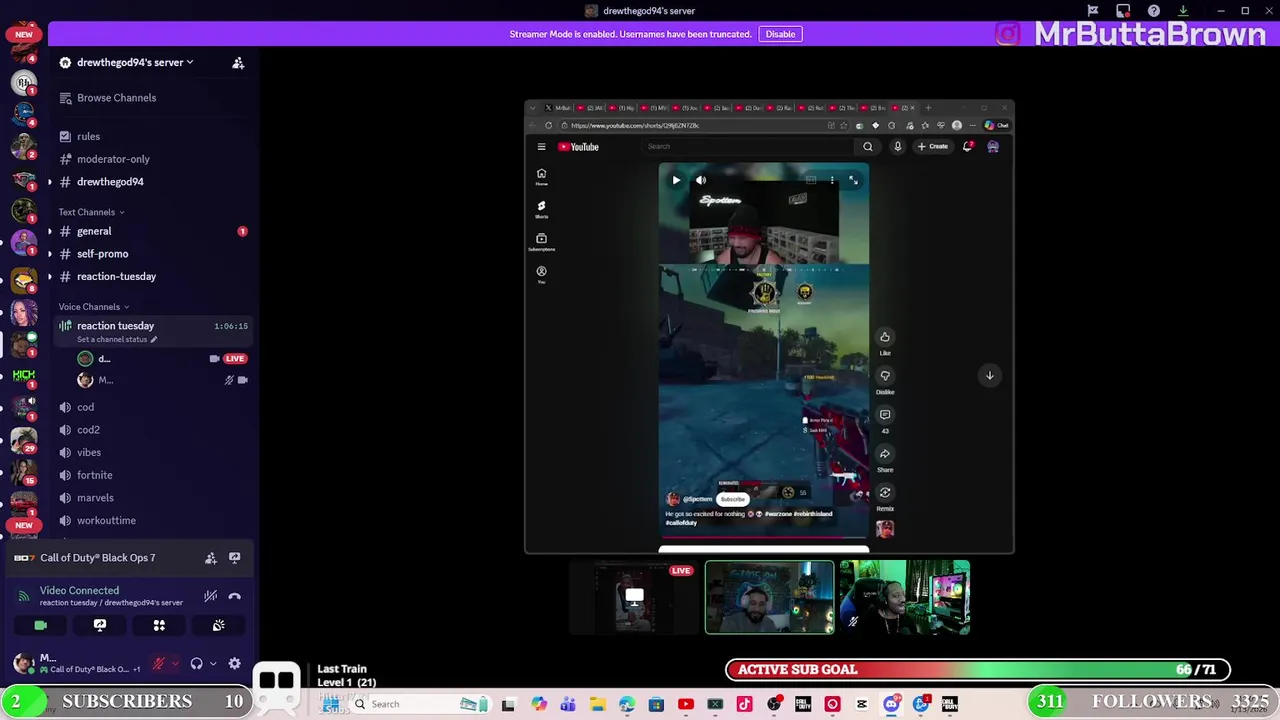Mute the short with the volume icon
The image size is (1280, 720).
pyautogui.click(x=701, y=180)
